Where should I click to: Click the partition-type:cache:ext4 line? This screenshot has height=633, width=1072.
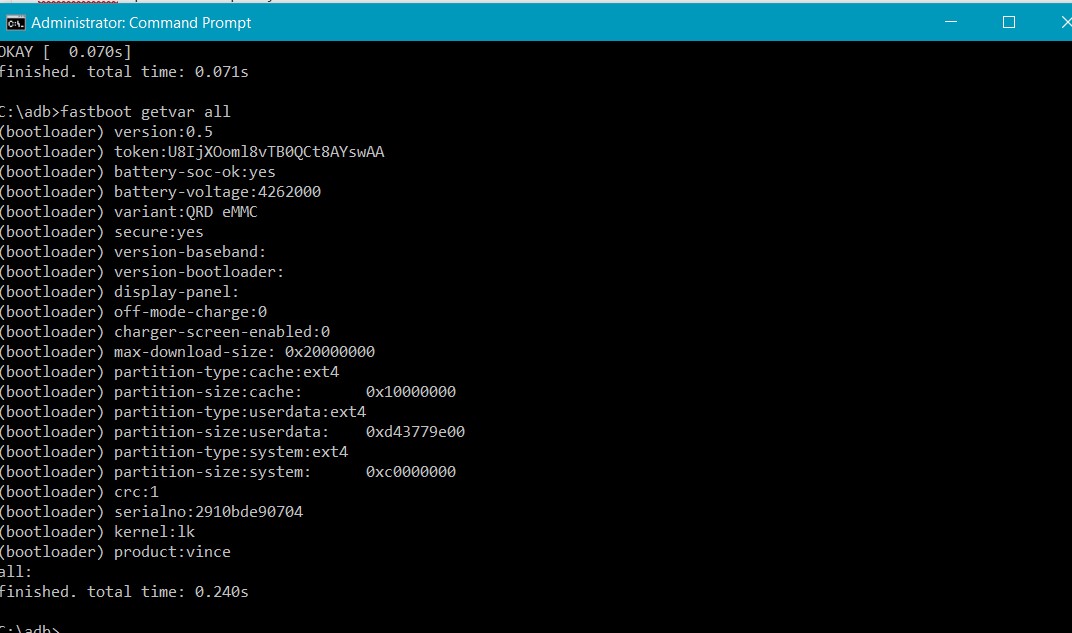pyautogui.click(x=169, y=372)
